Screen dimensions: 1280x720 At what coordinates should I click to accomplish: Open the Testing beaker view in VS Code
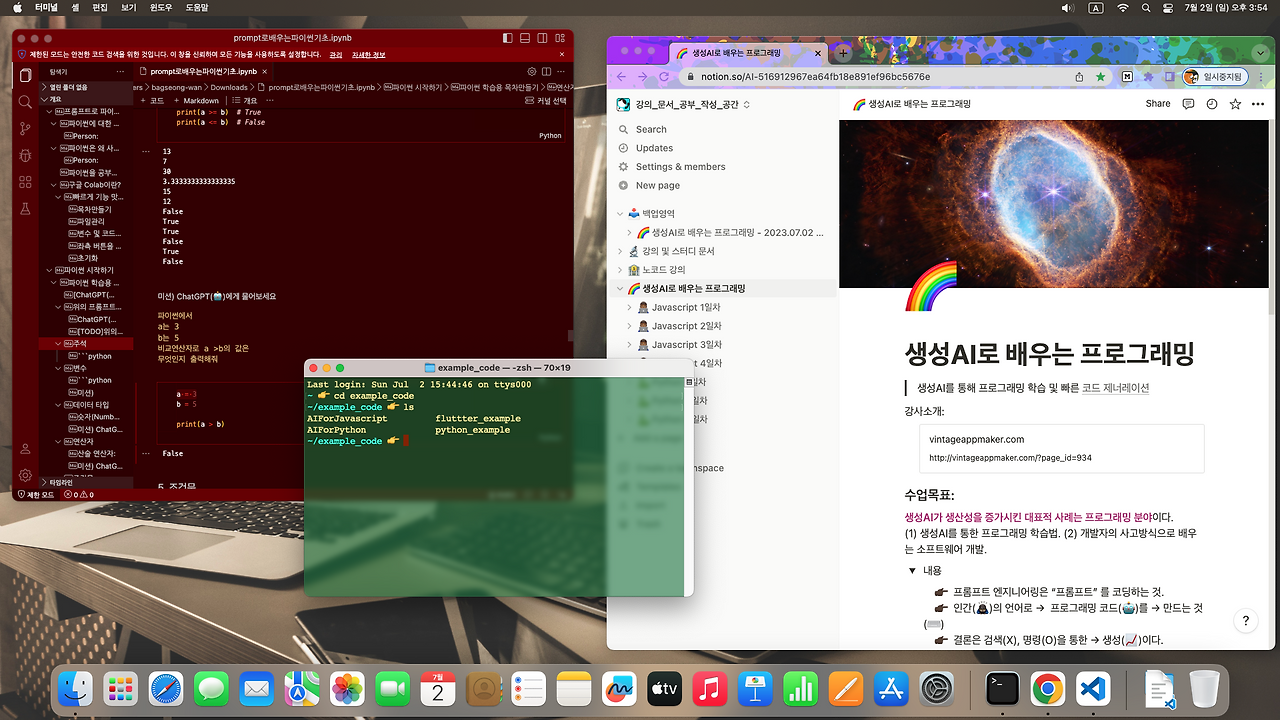(x=25, y=209)
